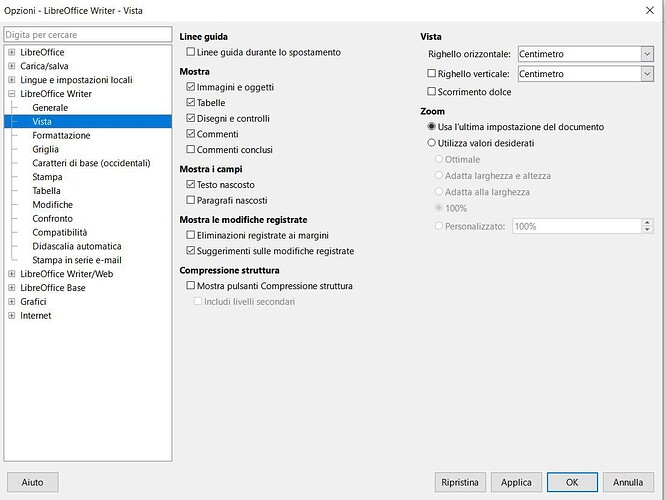Uncheck the Commenti checkbox

point(191,134)
